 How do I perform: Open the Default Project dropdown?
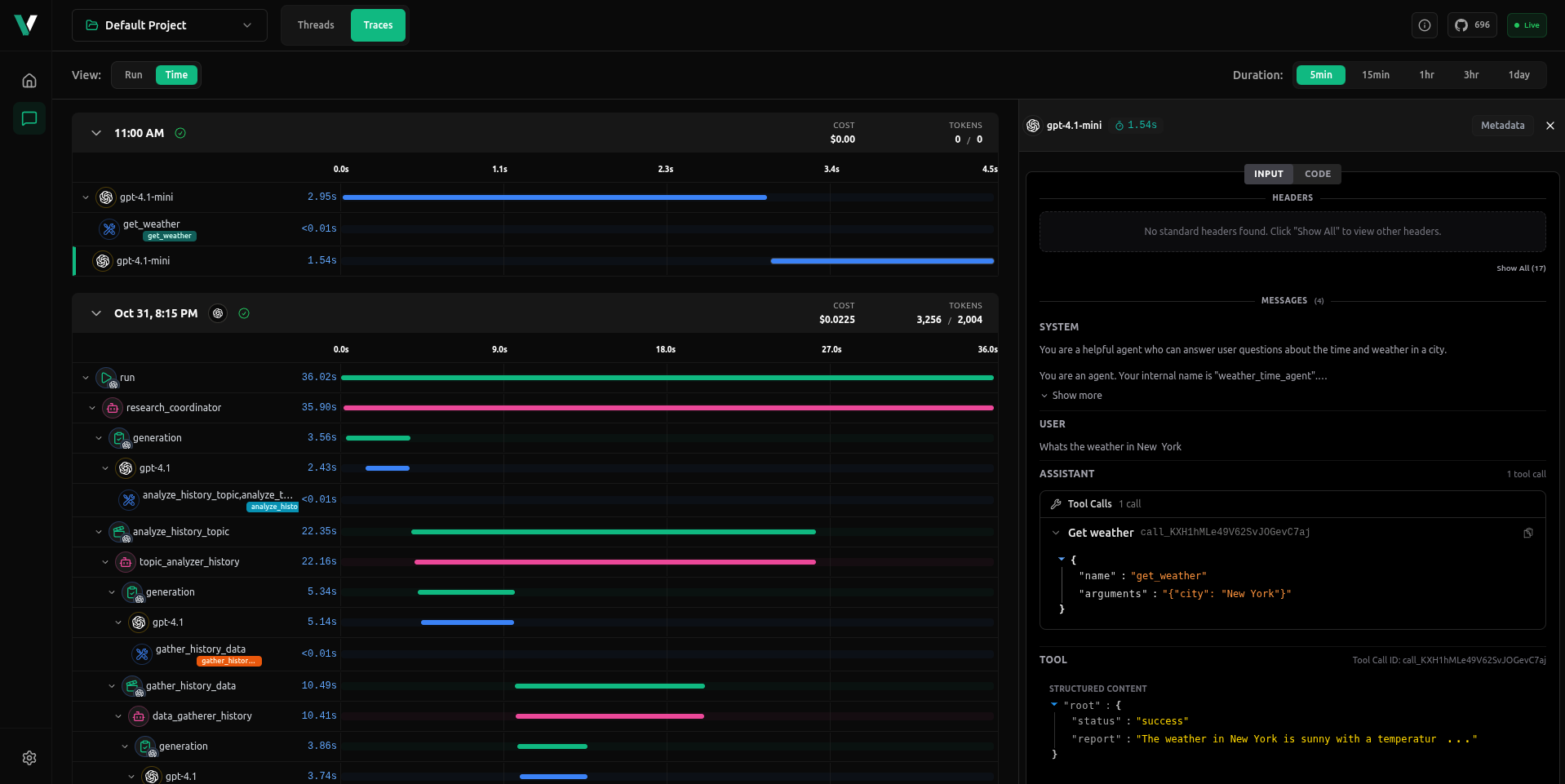coord(169,25)
